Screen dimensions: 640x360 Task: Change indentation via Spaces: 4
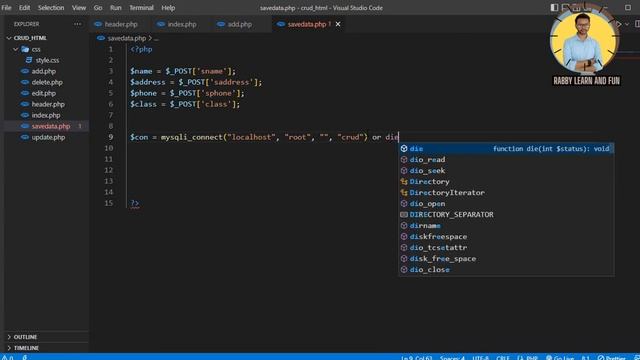pyautogui.click(x=452, y=358)
